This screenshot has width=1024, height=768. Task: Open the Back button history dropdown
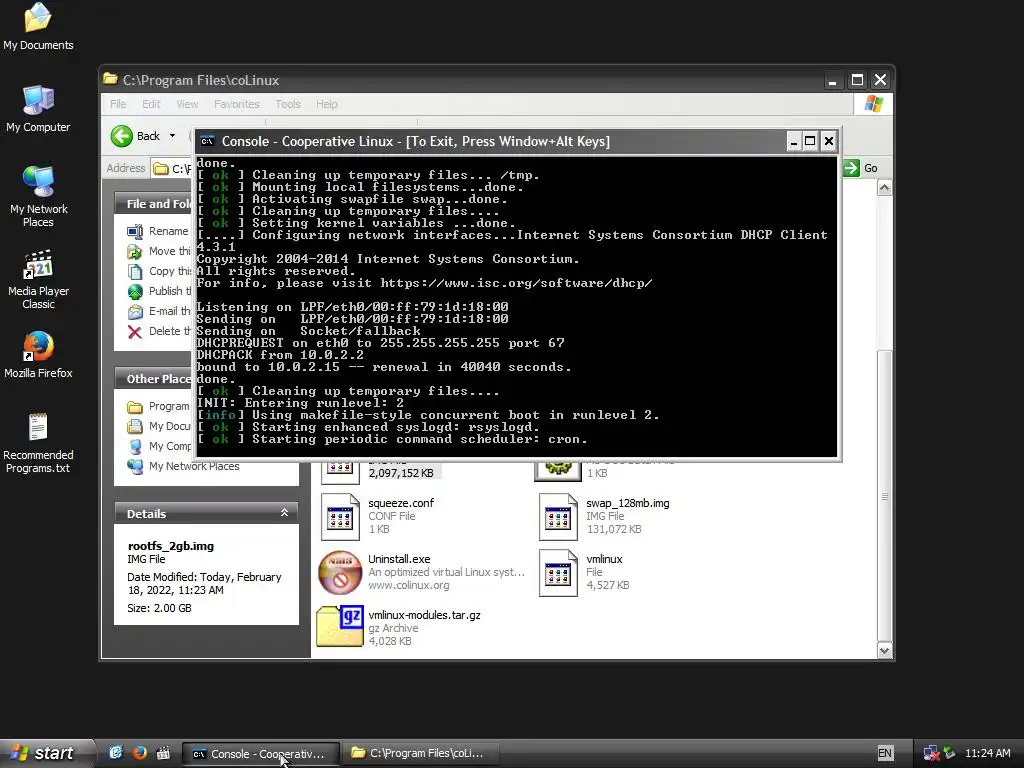(x=172, y=136)
